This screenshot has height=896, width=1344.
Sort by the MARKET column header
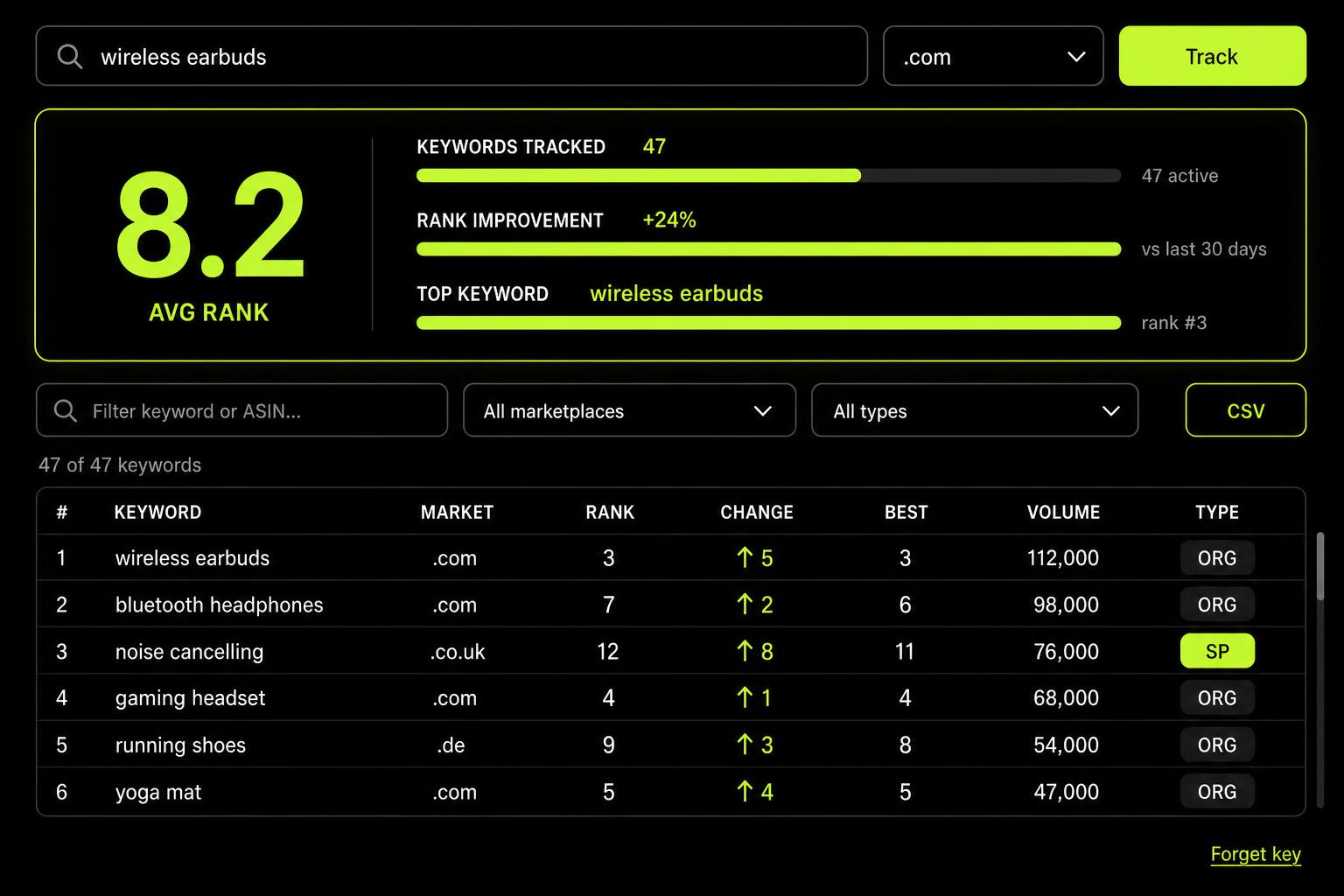click(457, 512)
